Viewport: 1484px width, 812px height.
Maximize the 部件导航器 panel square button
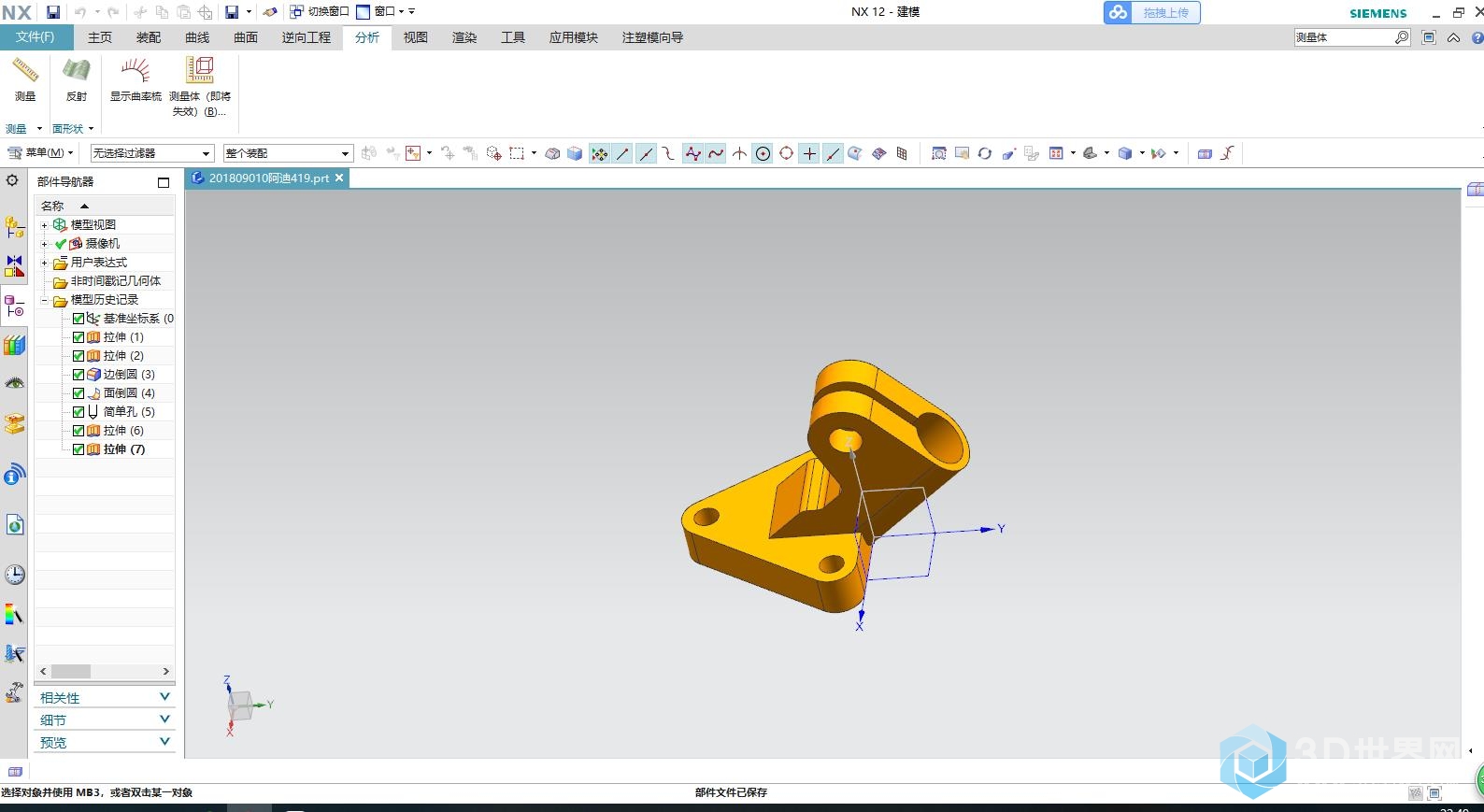click(x=164, y=182)
